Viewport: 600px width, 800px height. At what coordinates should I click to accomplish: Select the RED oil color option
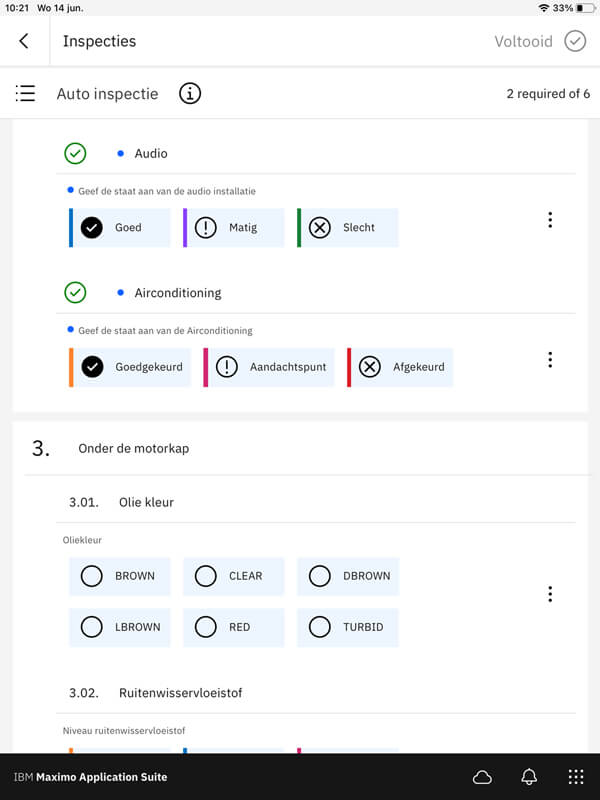pyautogui.click(x=234, y=627)
